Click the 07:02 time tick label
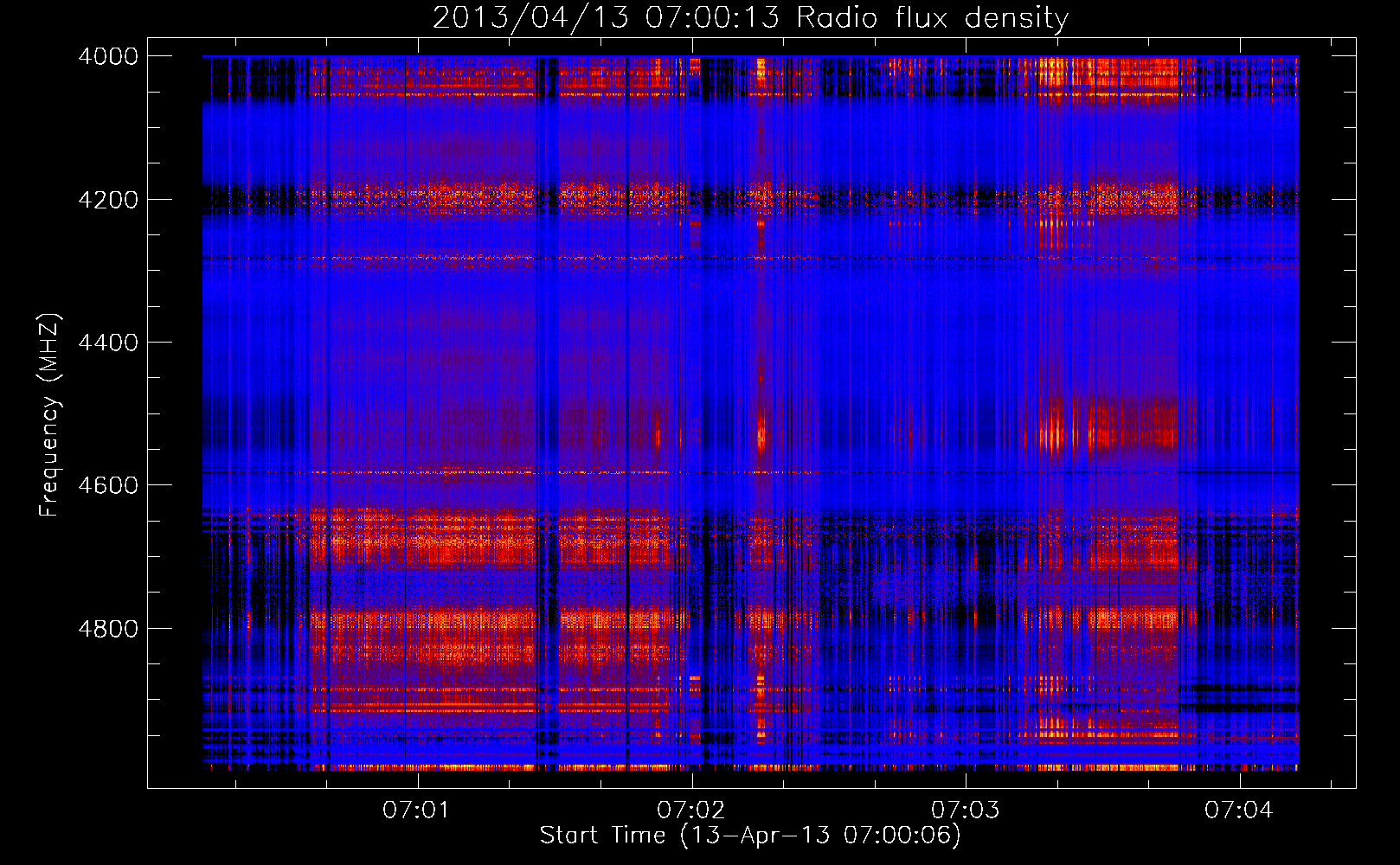This screenshot has width=1400, height=865. click(690, 810)
